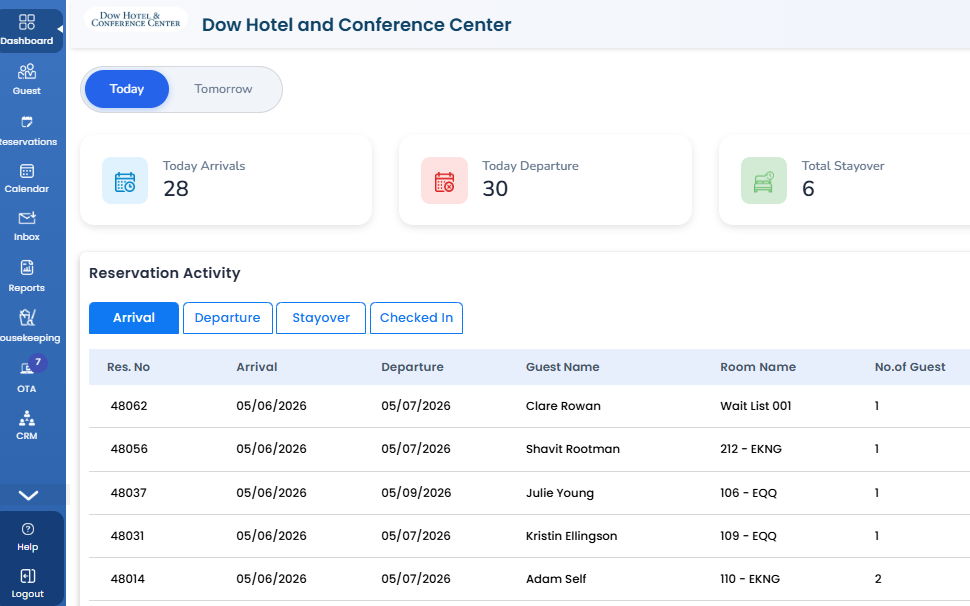The image size is (970, 606).
Task: Click the Today Arrivals calendar icon
Action: pyautogui.click(x=125, y=181)
